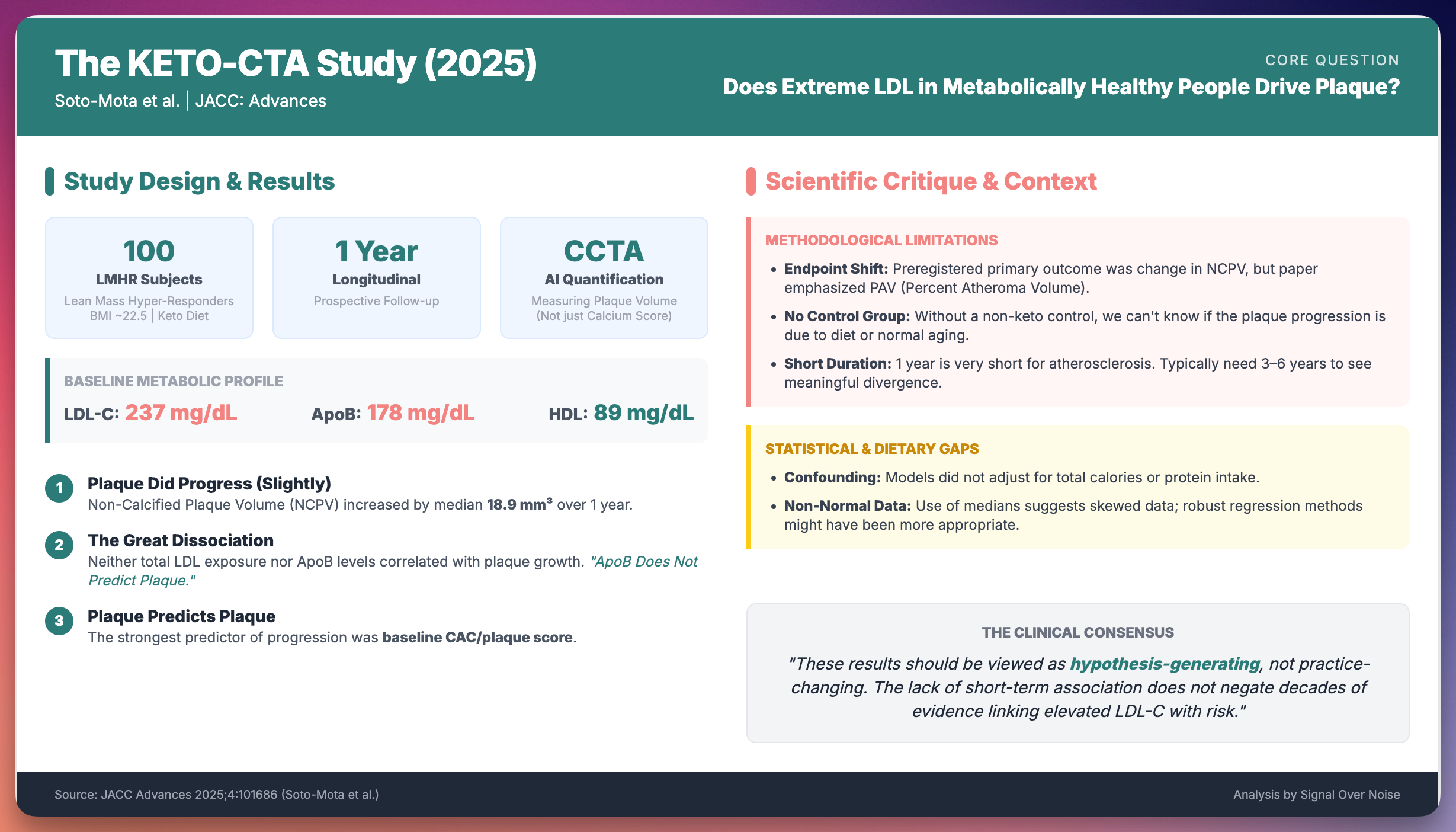This screenshot has height=832, width=1456.
Task: Click the red bar beside Scientific Critique heading
Action: click(x=751, y=181)
